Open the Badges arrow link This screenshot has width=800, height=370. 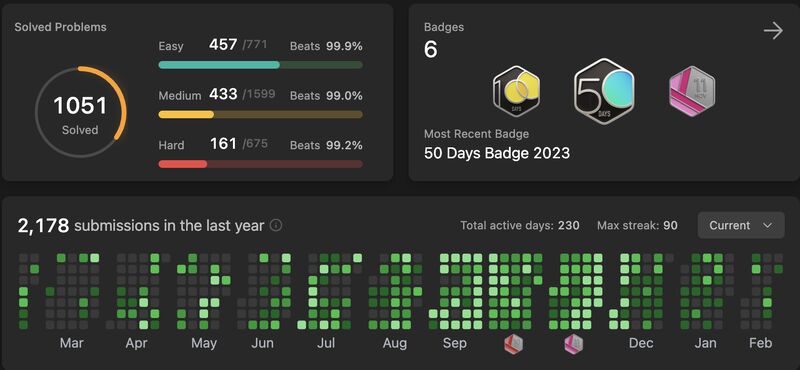(773, 31)
